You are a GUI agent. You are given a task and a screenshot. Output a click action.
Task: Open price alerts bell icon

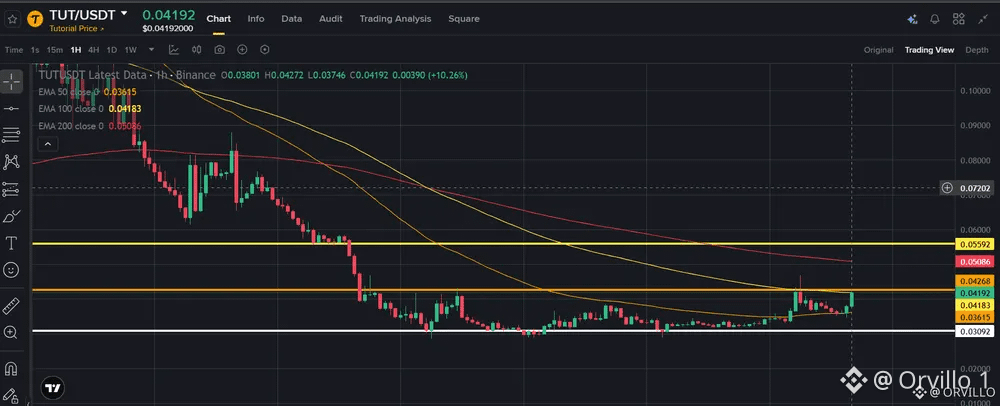(x=935, y=19)
